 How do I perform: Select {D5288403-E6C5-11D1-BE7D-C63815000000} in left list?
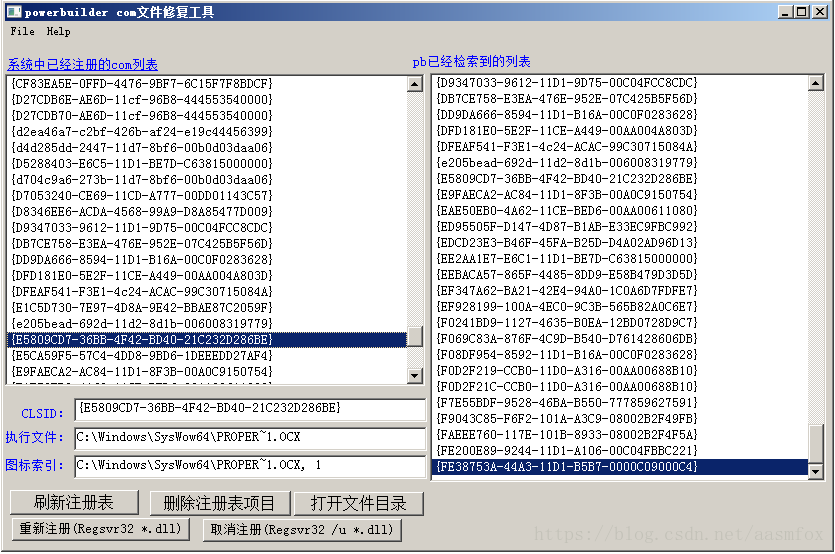coord(207,164)
